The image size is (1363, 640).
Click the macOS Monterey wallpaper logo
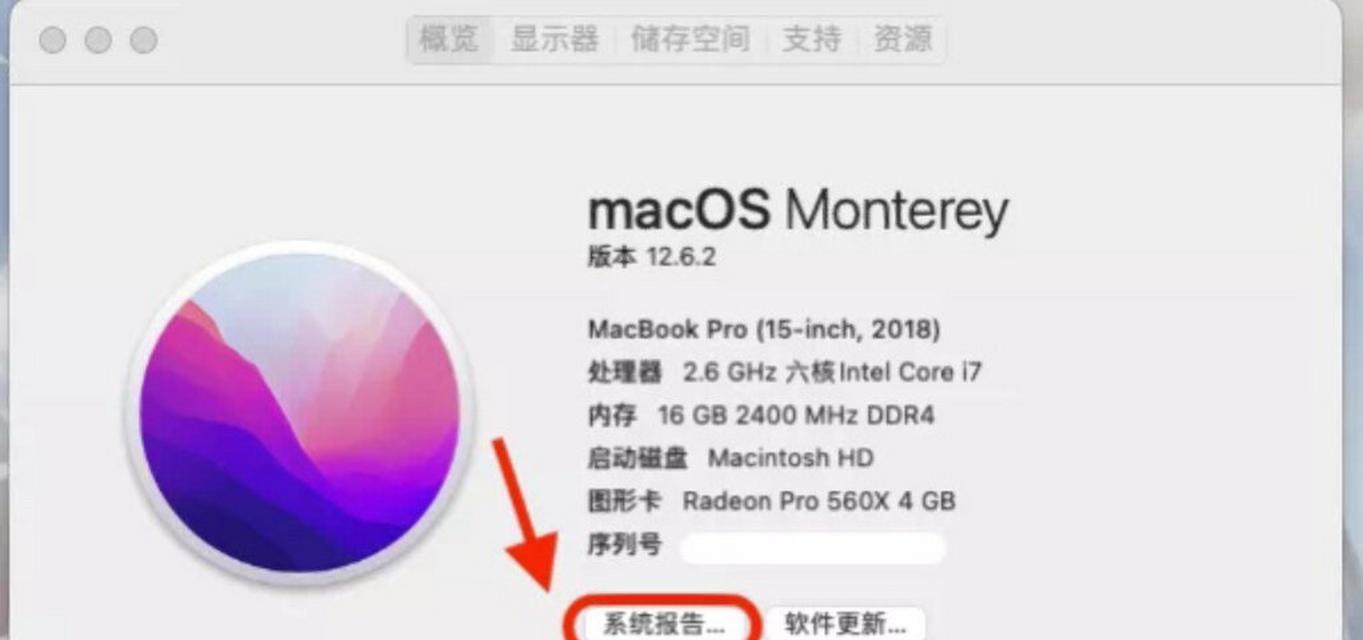click(x=299, y=411)
